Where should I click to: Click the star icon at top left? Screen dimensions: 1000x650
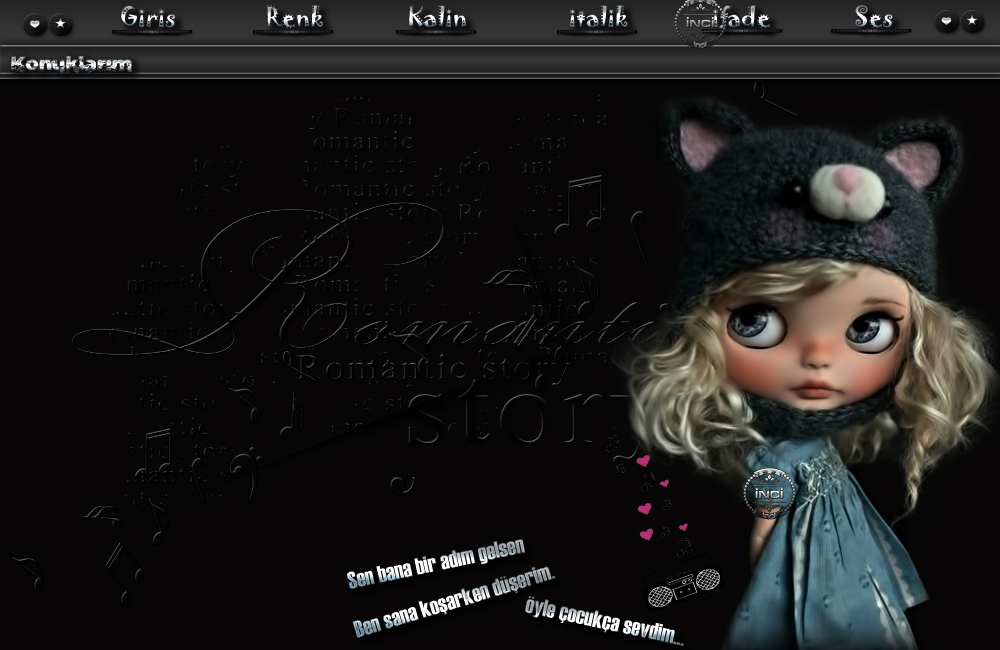(61, 23)
